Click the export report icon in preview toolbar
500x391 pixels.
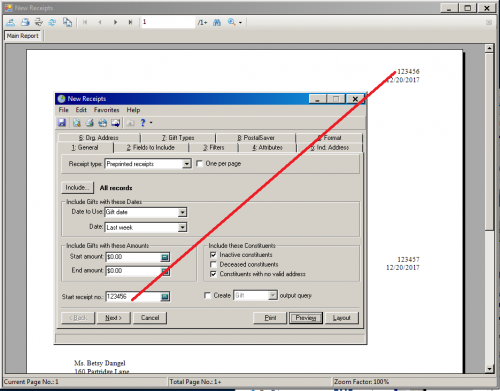pos(11,22)
